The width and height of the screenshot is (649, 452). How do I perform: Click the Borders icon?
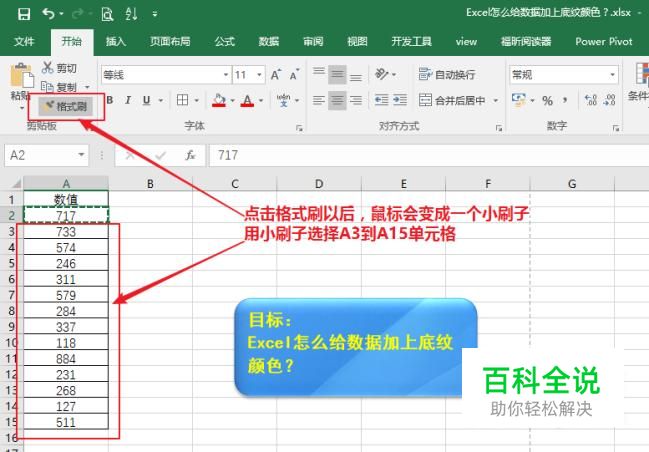tap(182, 100)
